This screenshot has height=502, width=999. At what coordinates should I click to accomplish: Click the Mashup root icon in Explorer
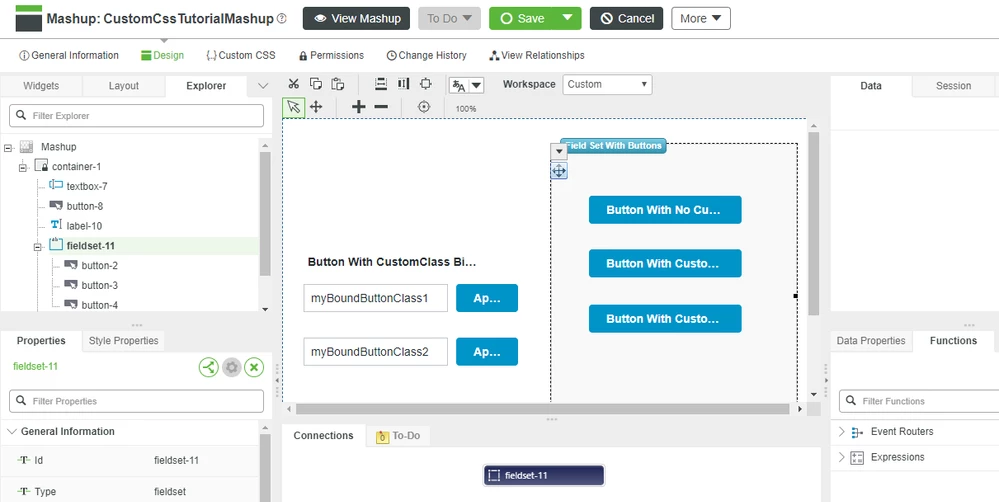click(26, 147)
